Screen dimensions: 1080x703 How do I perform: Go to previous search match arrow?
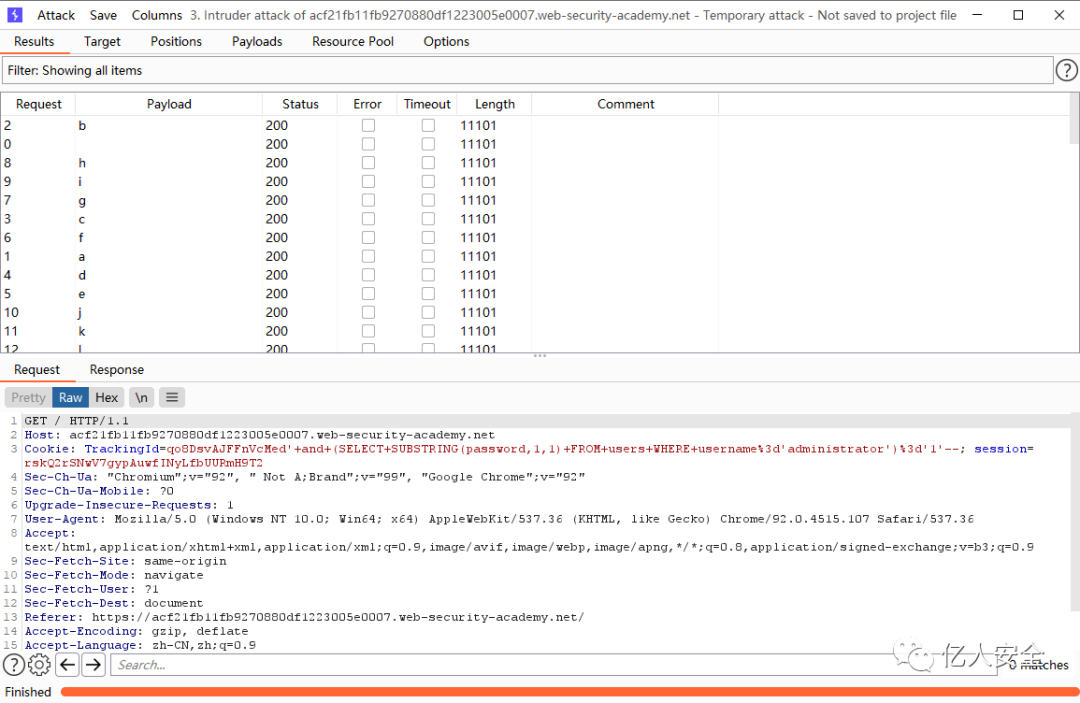pos(68,665)
